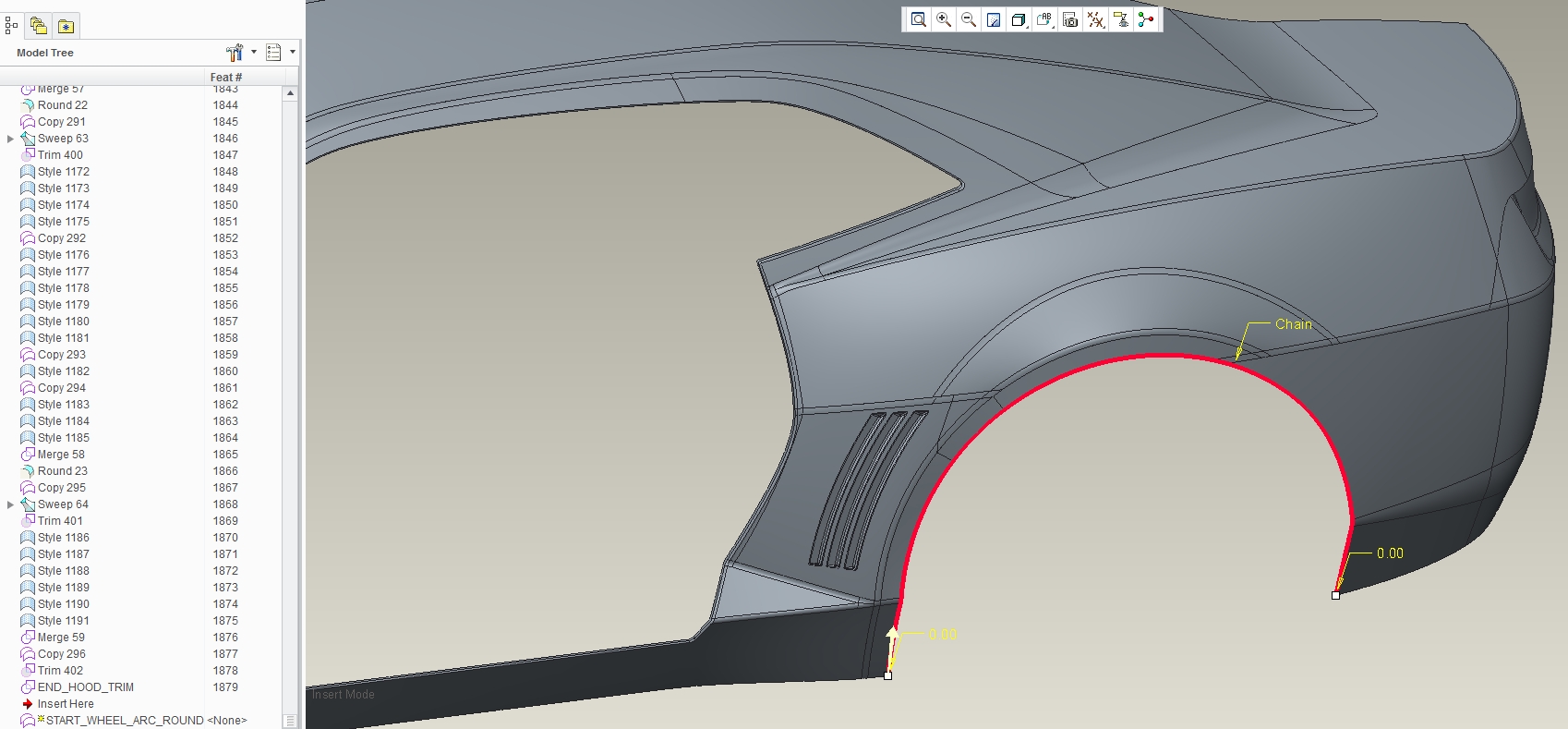Select the Style 1182 feature
The image size is (1568, 729).
[64, 371]
